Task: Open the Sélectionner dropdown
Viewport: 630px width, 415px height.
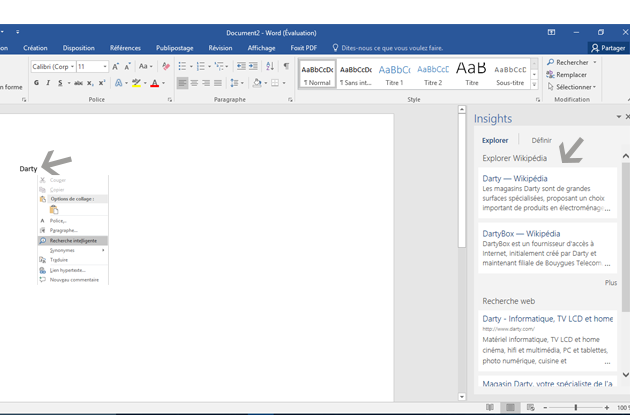Action: click(572, 87)
